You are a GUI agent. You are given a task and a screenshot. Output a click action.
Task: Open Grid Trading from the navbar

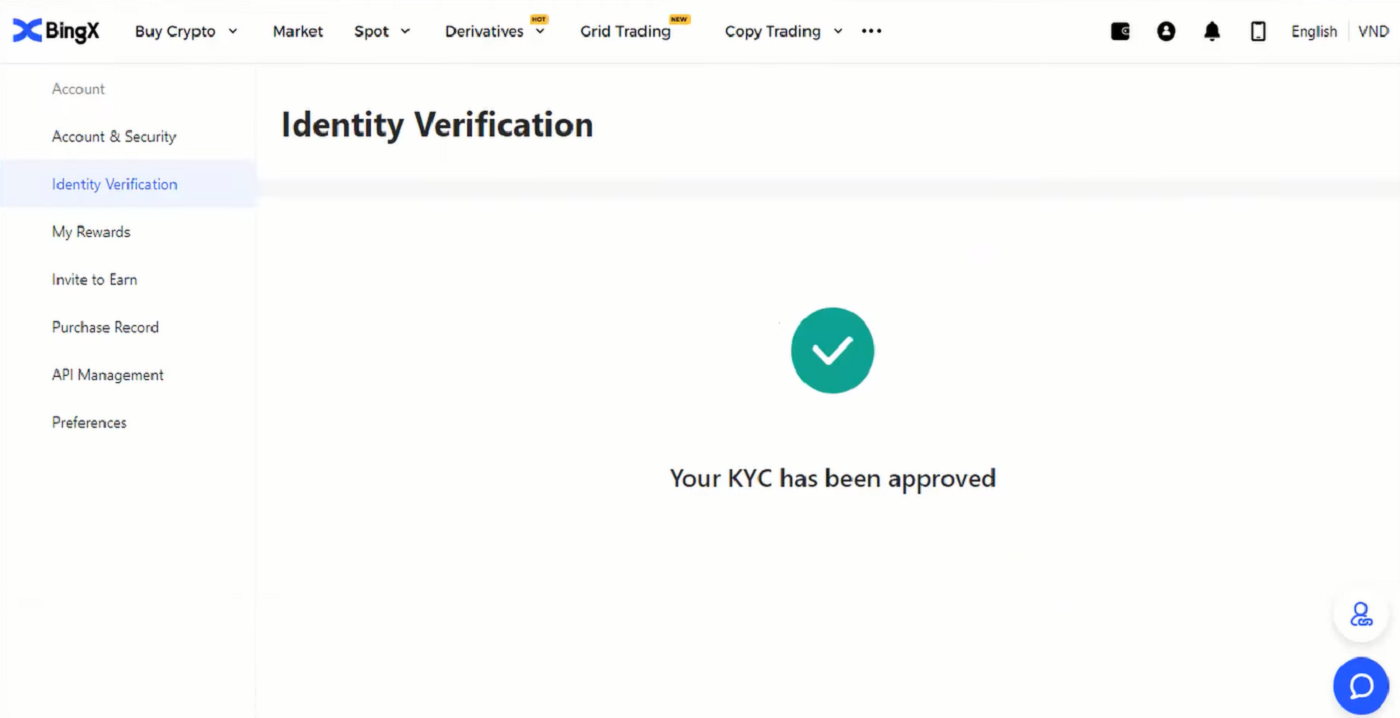coord(624,31)
